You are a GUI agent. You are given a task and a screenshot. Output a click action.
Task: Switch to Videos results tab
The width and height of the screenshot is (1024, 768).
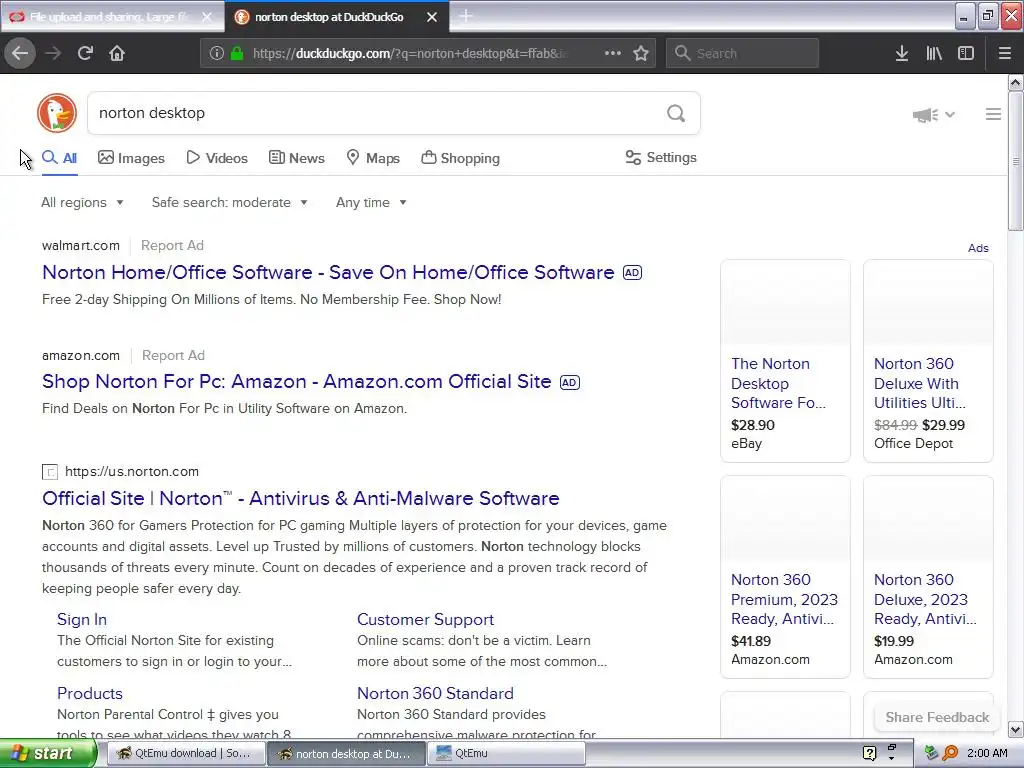(x=217, y=158)
